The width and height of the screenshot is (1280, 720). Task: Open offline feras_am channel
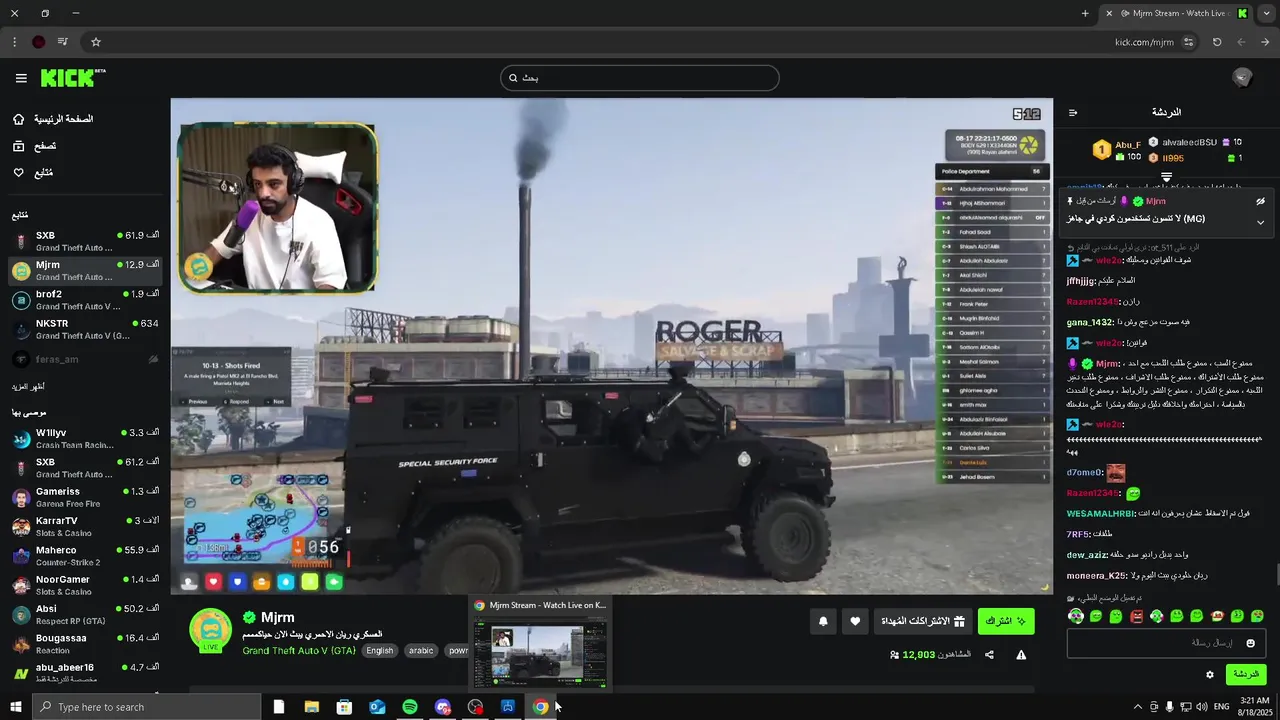pos(85,359)
